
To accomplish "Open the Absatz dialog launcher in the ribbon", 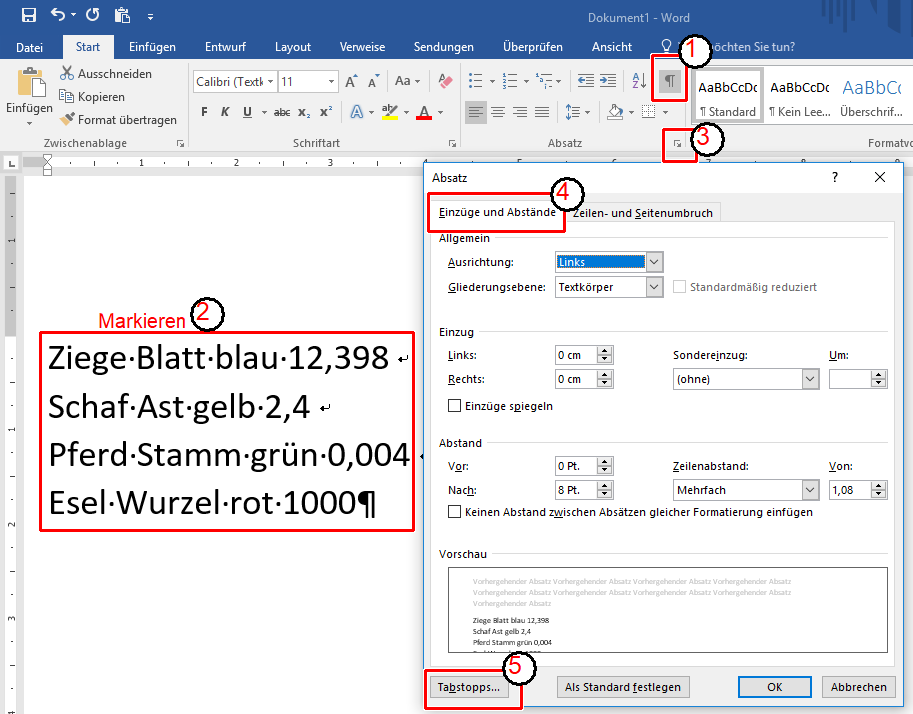I will [677, 143].
